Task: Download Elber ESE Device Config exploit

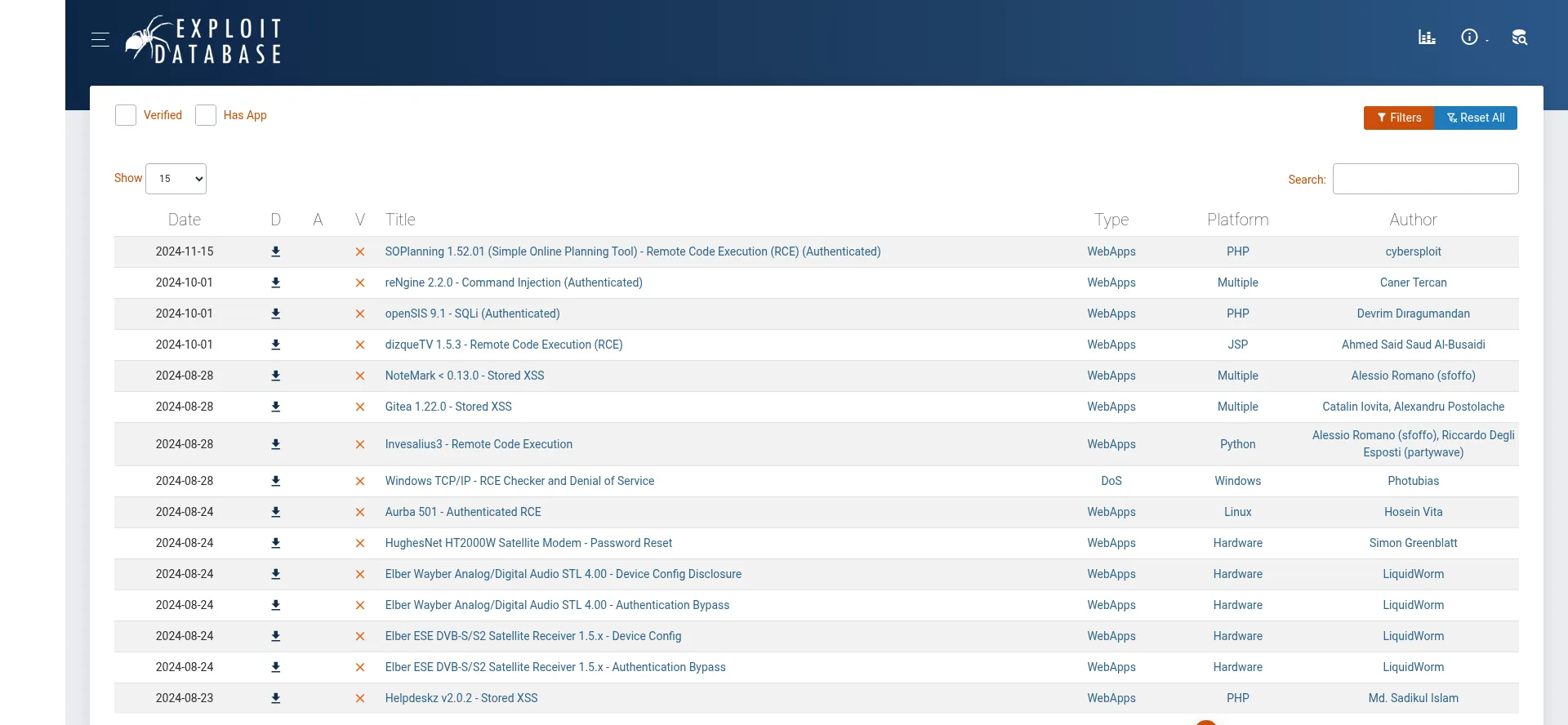Action: 276,637
